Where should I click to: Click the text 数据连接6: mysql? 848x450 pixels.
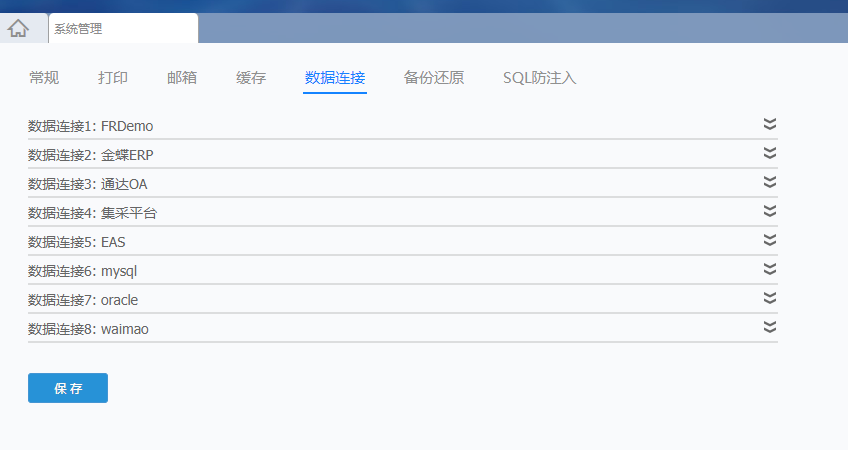tap(83, 271)
